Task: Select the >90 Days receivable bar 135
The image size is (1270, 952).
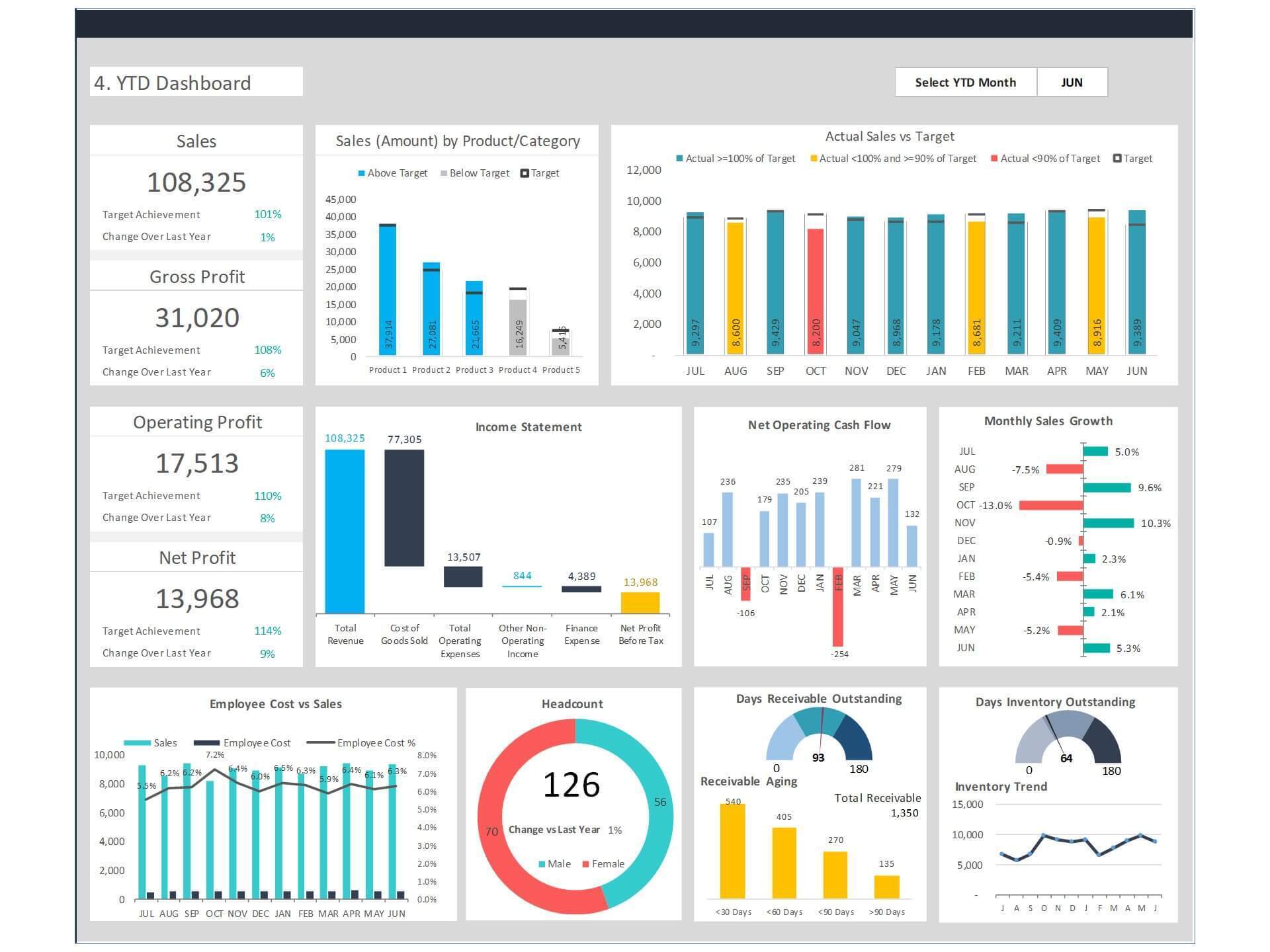Action: [x=886, y=887]
